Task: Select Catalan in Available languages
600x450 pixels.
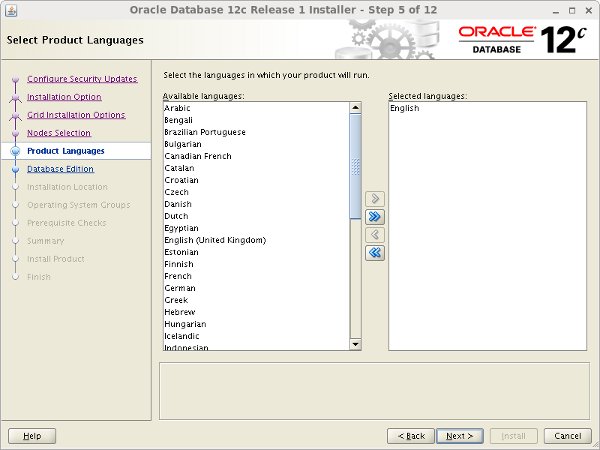Action: coord(256,168)
